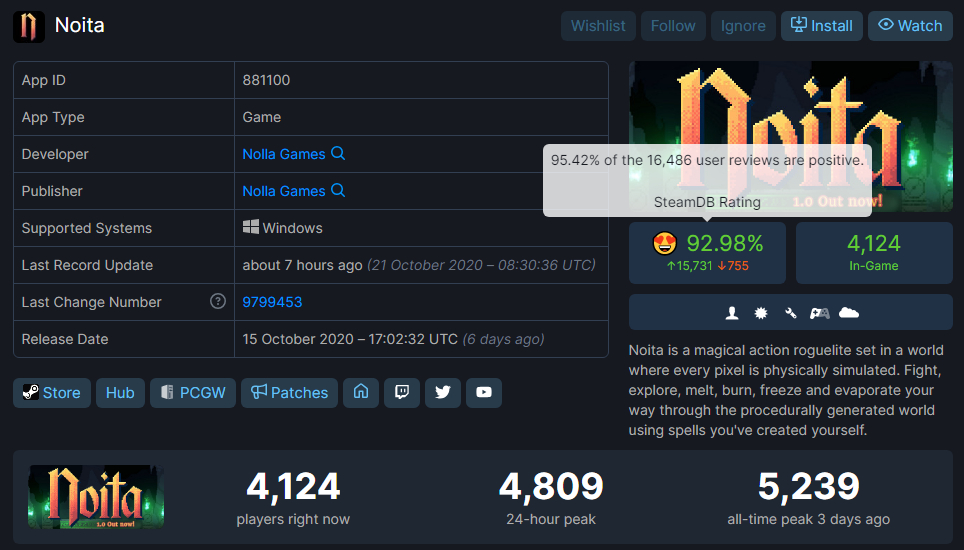Click the Last Change Number label
This screenshot has width=964, height=550.
[92, 302]
